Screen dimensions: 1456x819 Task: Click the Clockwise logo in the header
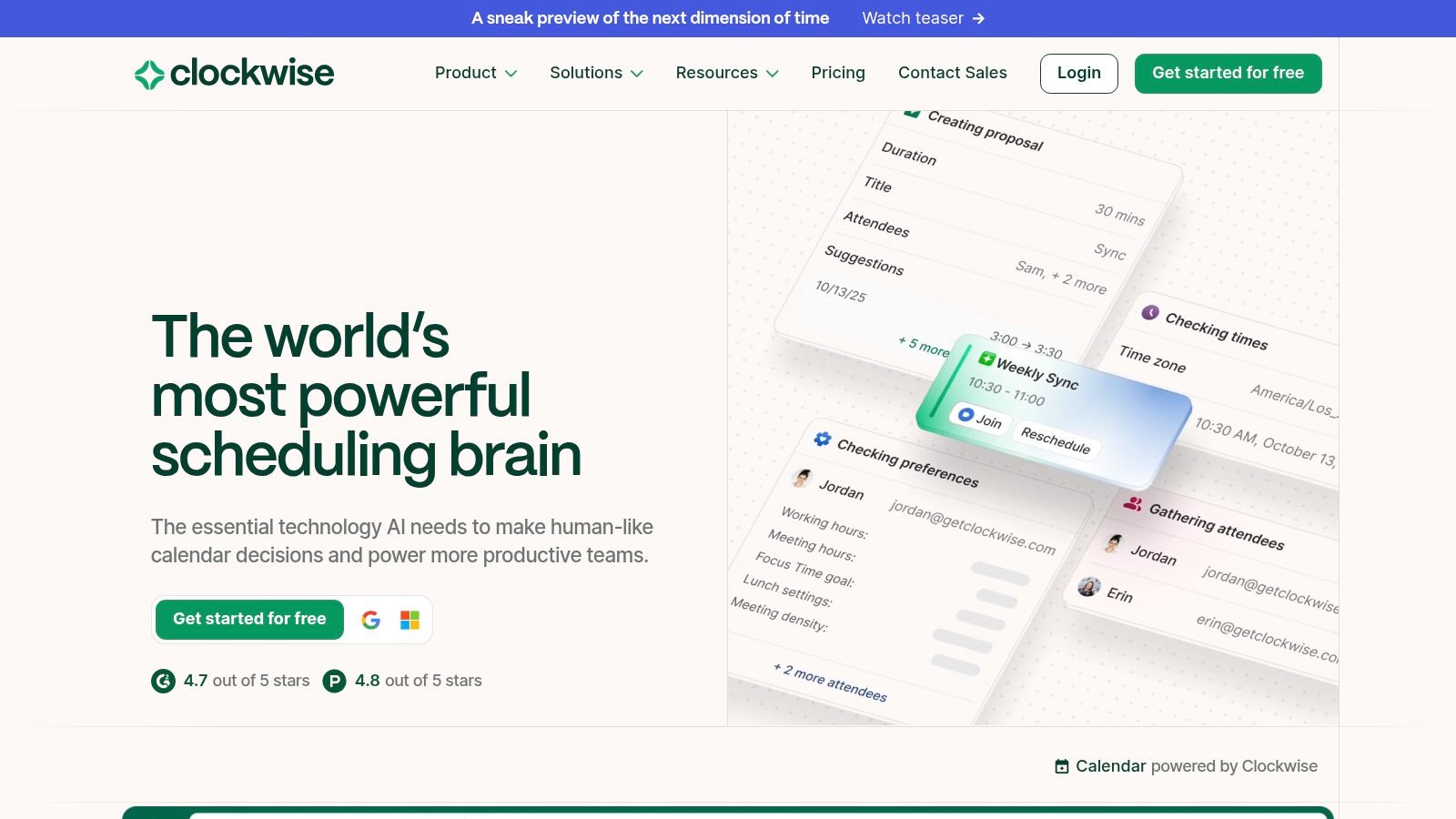pos(234,74)
